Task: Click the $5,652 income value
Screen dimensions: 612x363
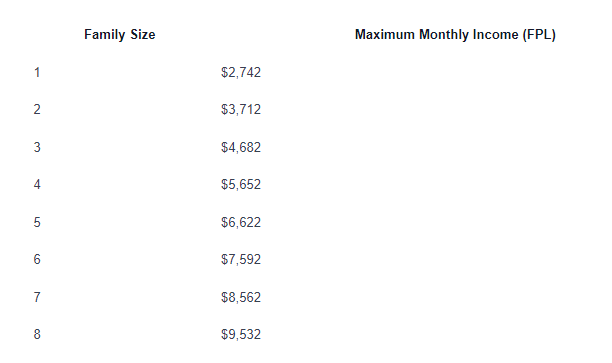Action: pyautogui.click(x=241, y=184)
